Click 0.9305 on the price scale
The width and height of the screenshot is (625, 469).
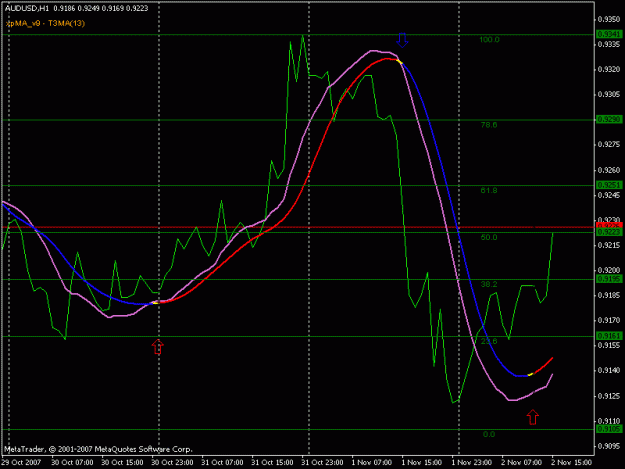coord(609,94)
